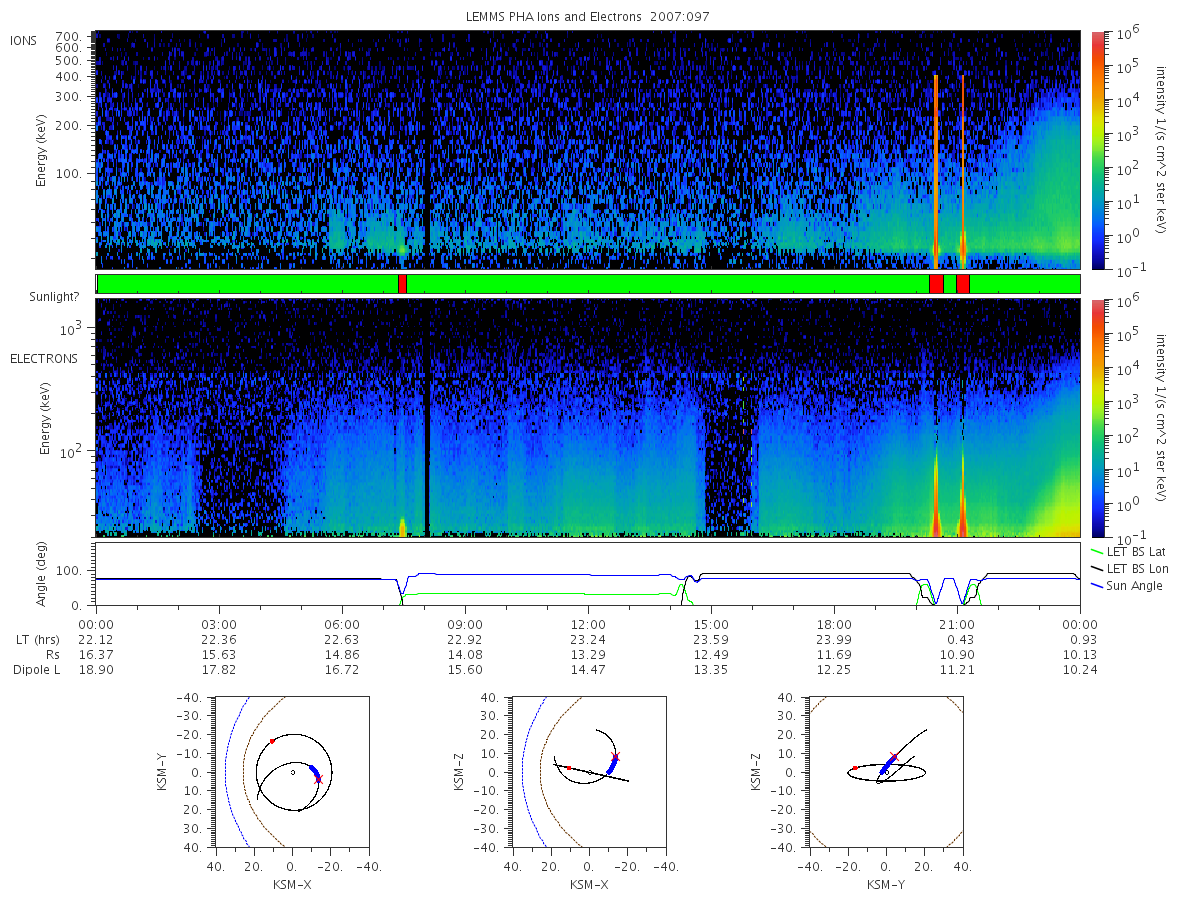Click the IONS panel label
The image size is (1200, 900).
click(x=25, y=40)
